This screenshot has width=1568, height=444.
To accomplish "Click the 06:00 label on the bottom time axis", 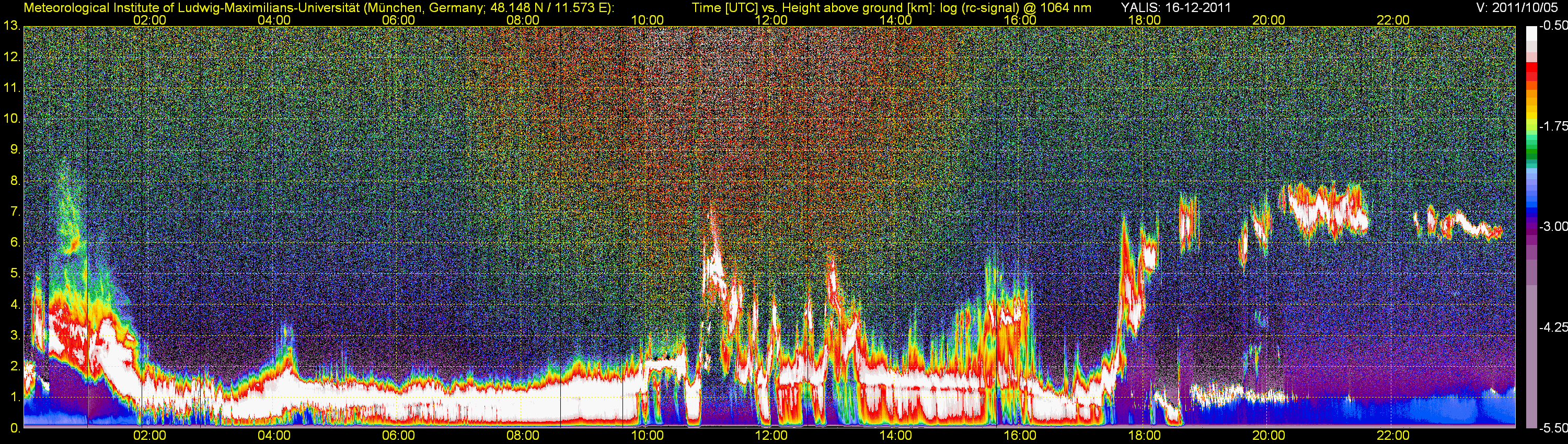I will (399, 436).
